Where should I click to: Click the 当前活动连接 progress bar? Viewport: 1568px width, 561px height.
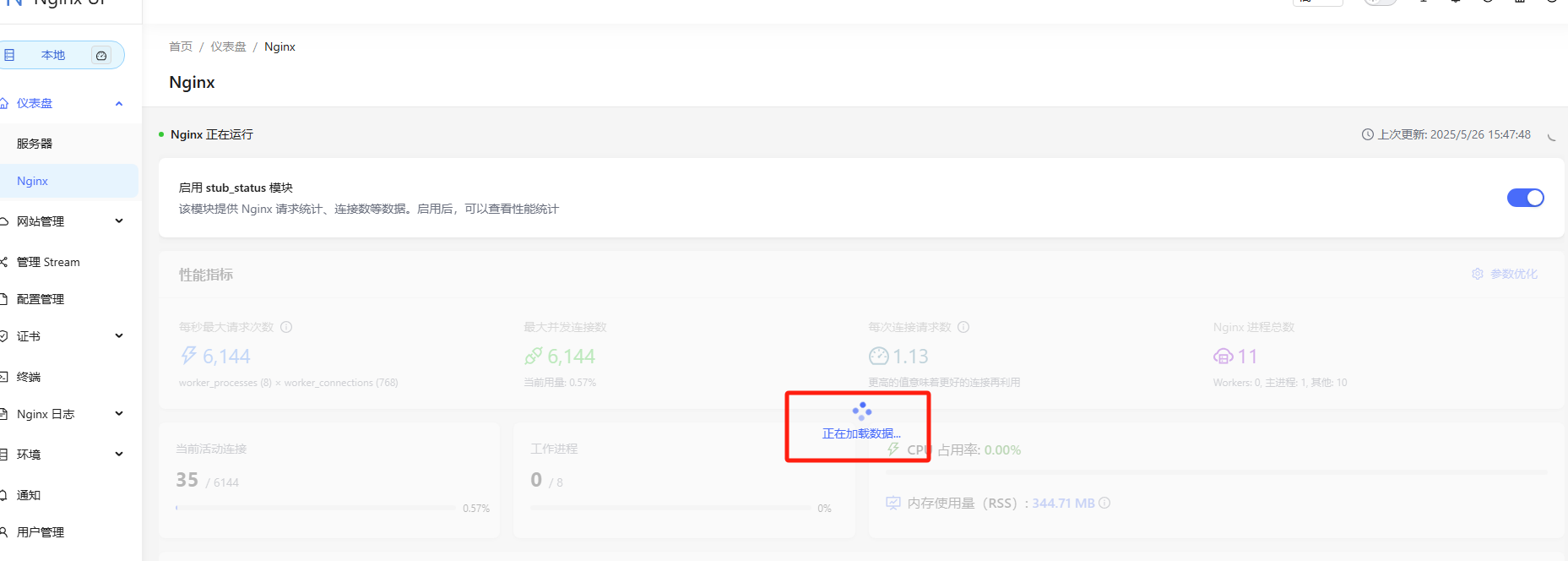[316, 508]
